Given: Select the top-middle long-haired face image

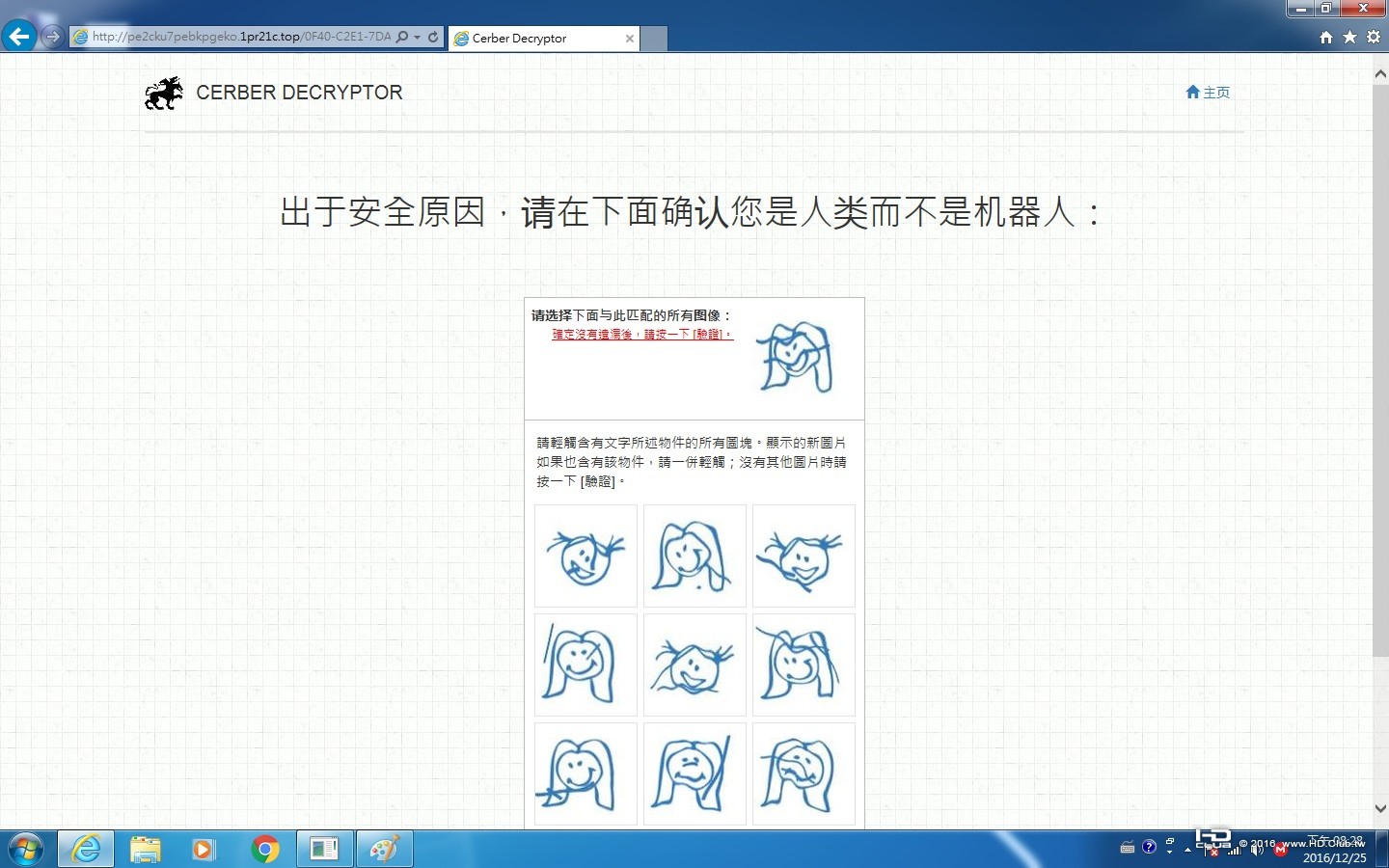Looking at the screenshot, I should point(694,556).
